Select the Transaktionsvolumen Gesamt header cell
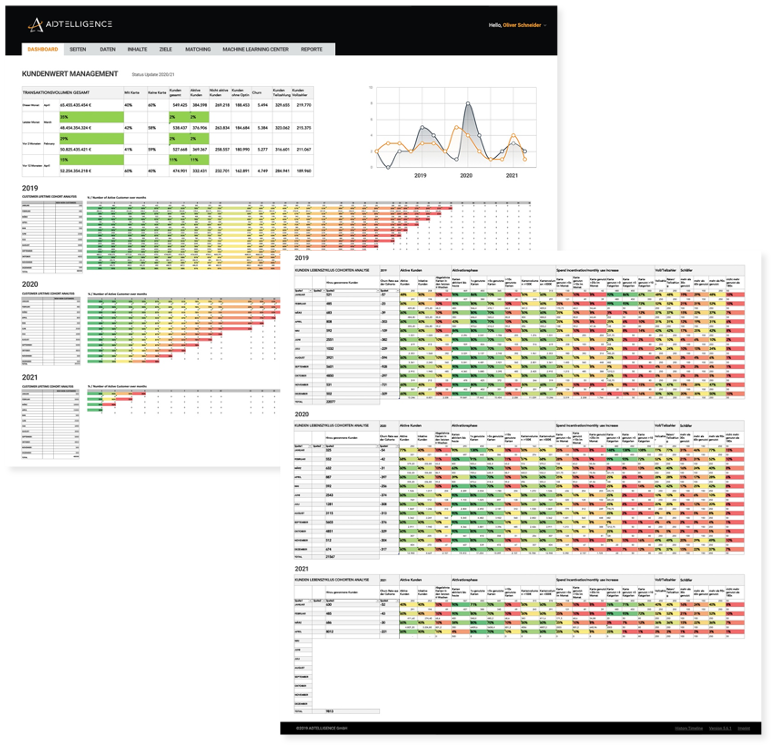 click(72, 92)
